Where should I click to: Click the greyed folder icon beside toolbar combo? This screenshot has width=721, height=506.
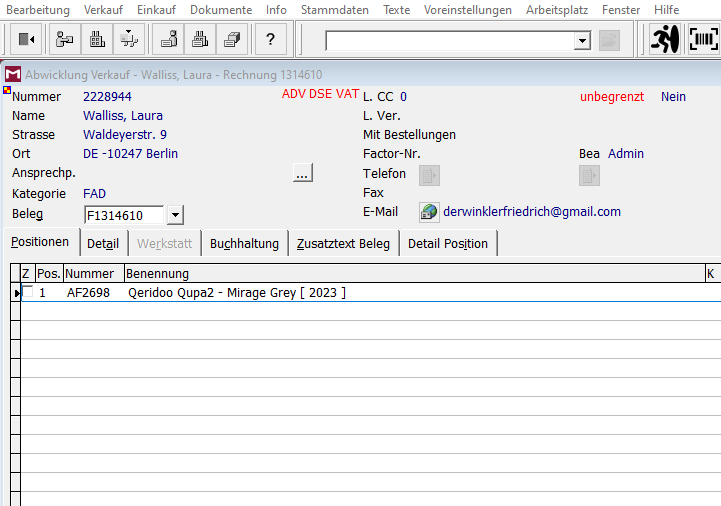coord(609,41)
